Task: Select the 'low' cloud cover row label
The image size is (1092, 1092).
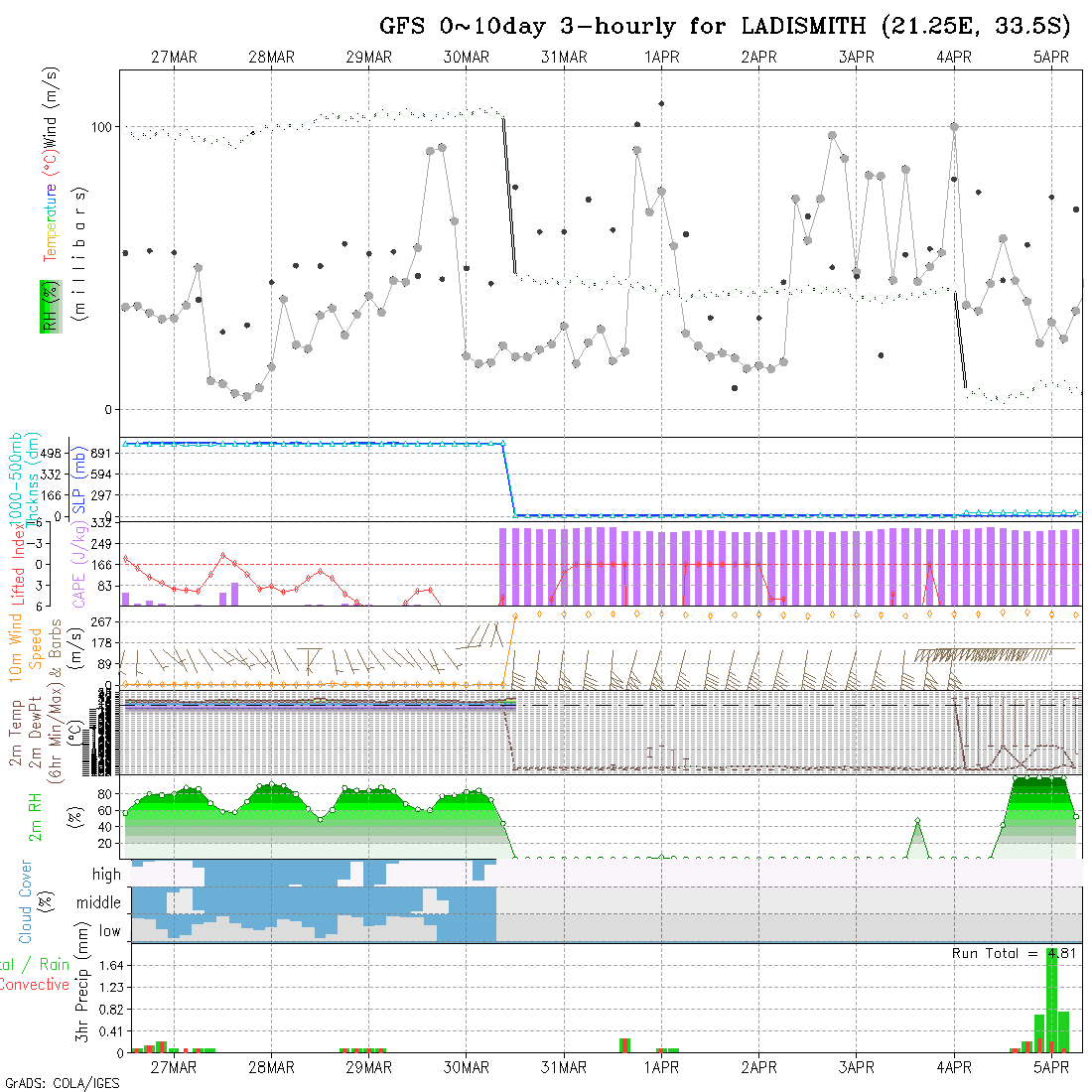Action: click(x=109, y=931)
